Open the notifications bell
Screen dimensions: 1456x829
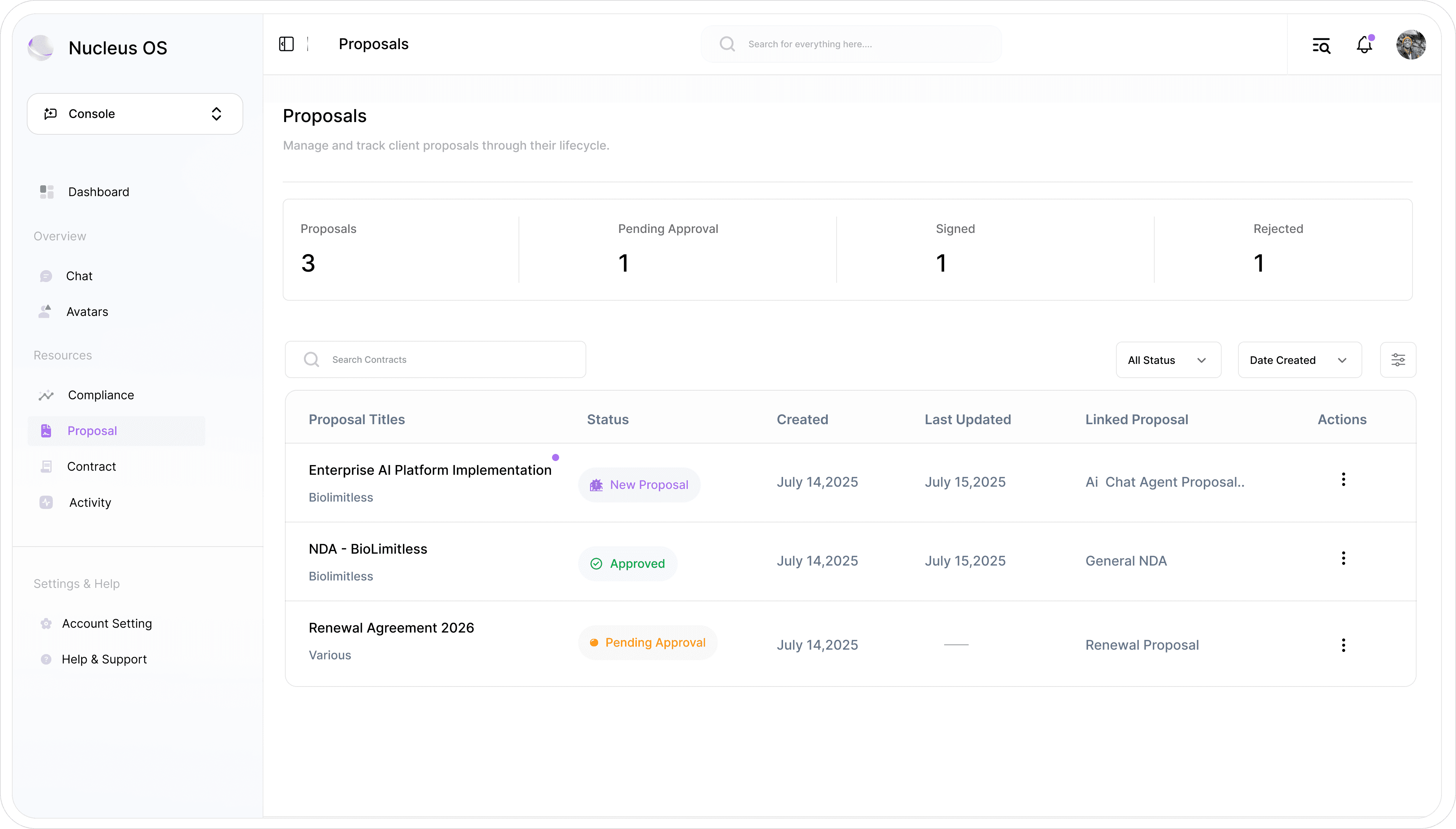click(1364, 44)
